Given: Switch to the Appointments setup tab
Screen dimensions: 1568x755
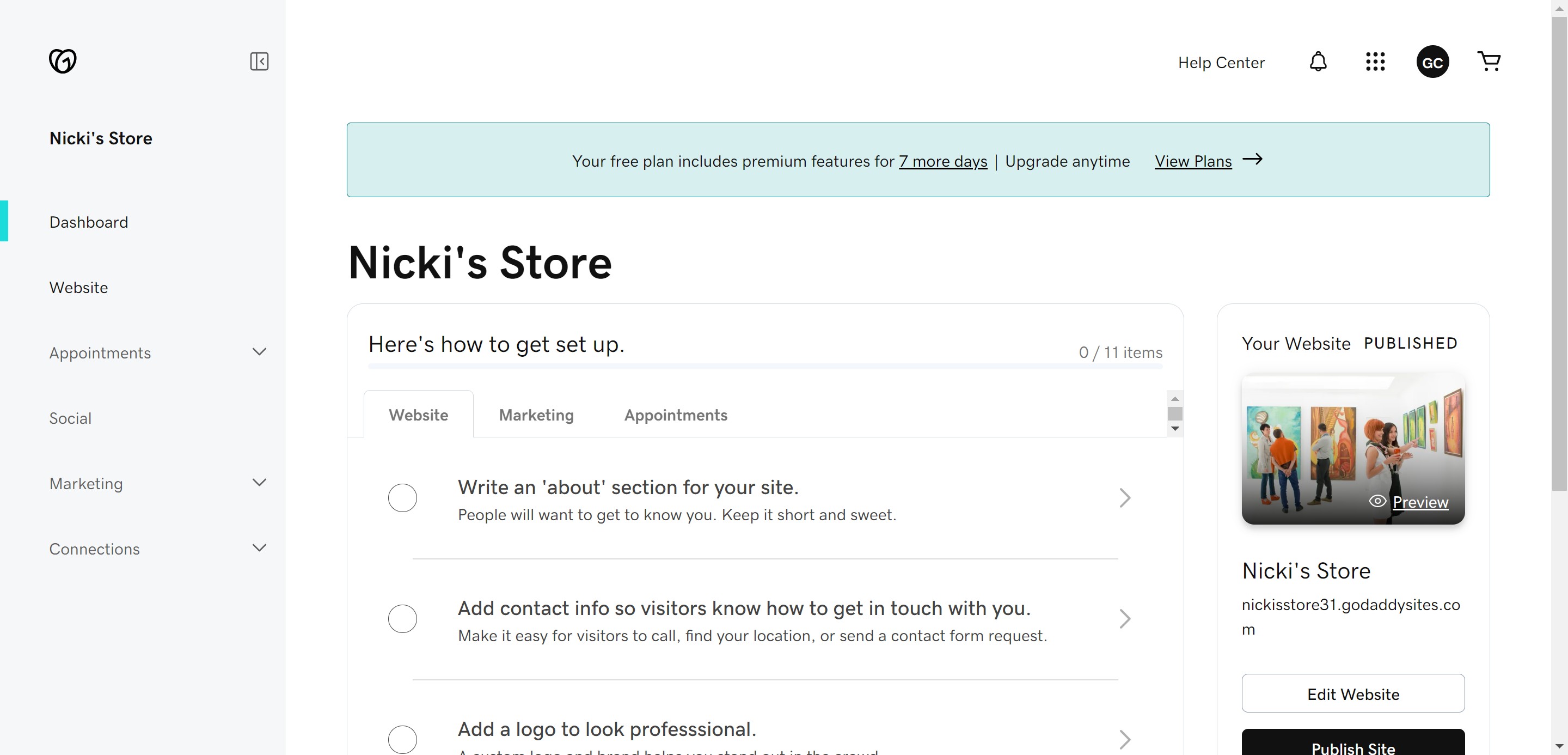Looking at the screenshot, I should click(x=676, y=415).
